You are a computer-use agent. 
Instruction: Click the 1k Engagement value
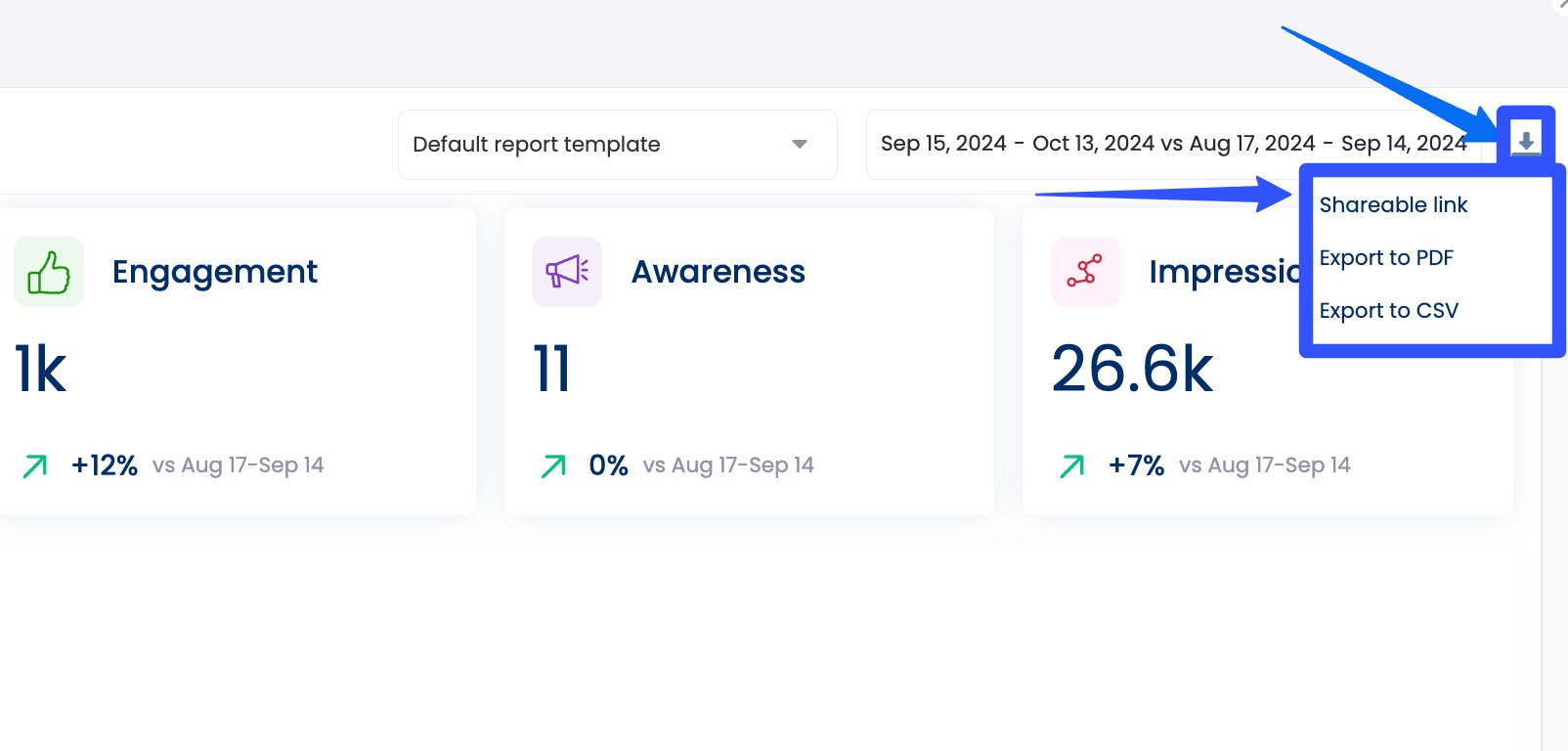(41, 370)
